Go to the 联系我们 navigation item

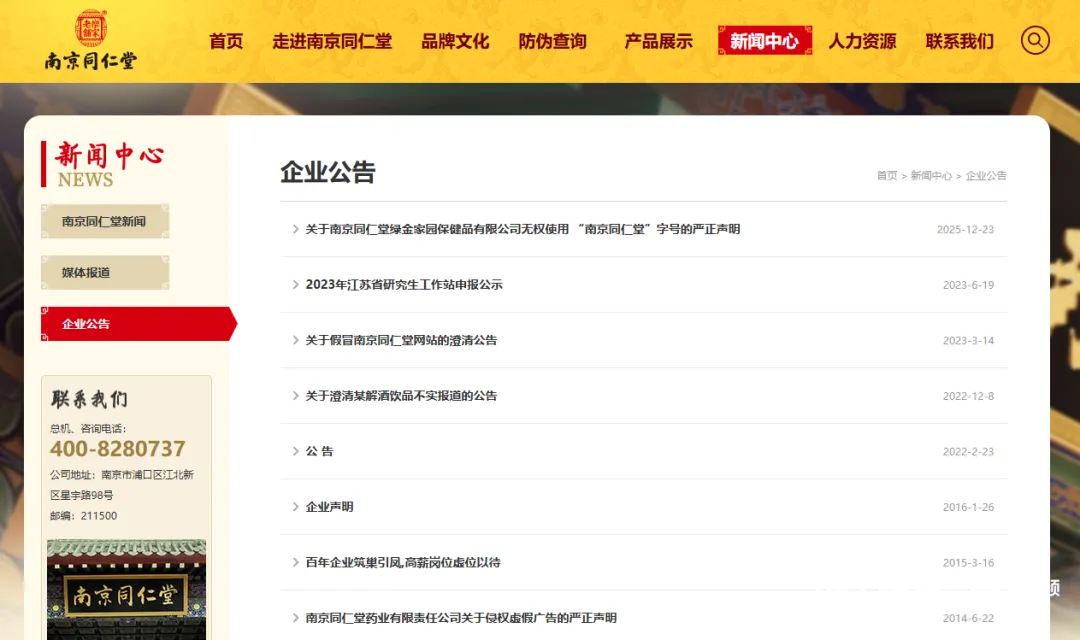click(959, 41)
